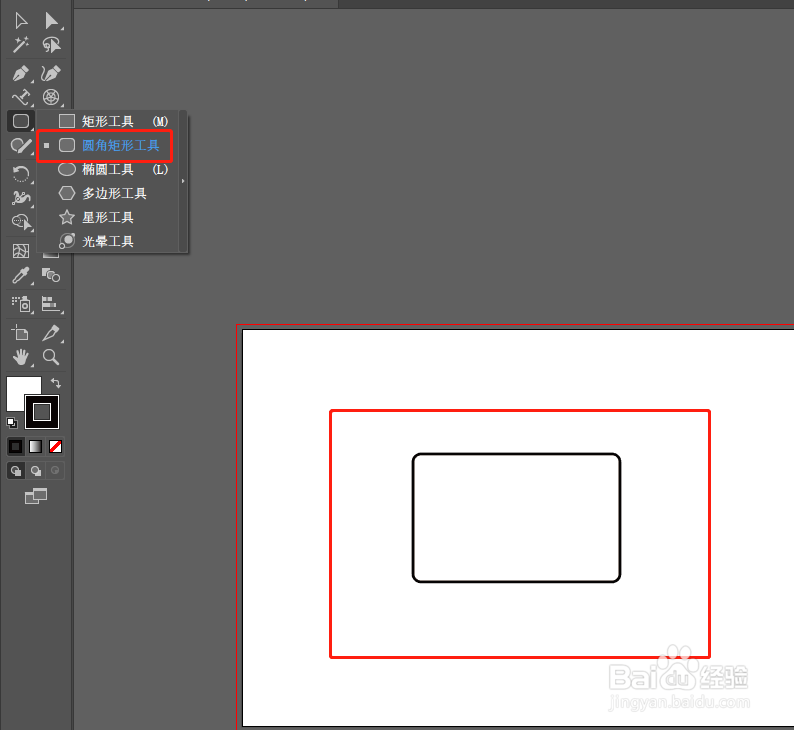Select the Curvature pen tool

tap(51, 73)
